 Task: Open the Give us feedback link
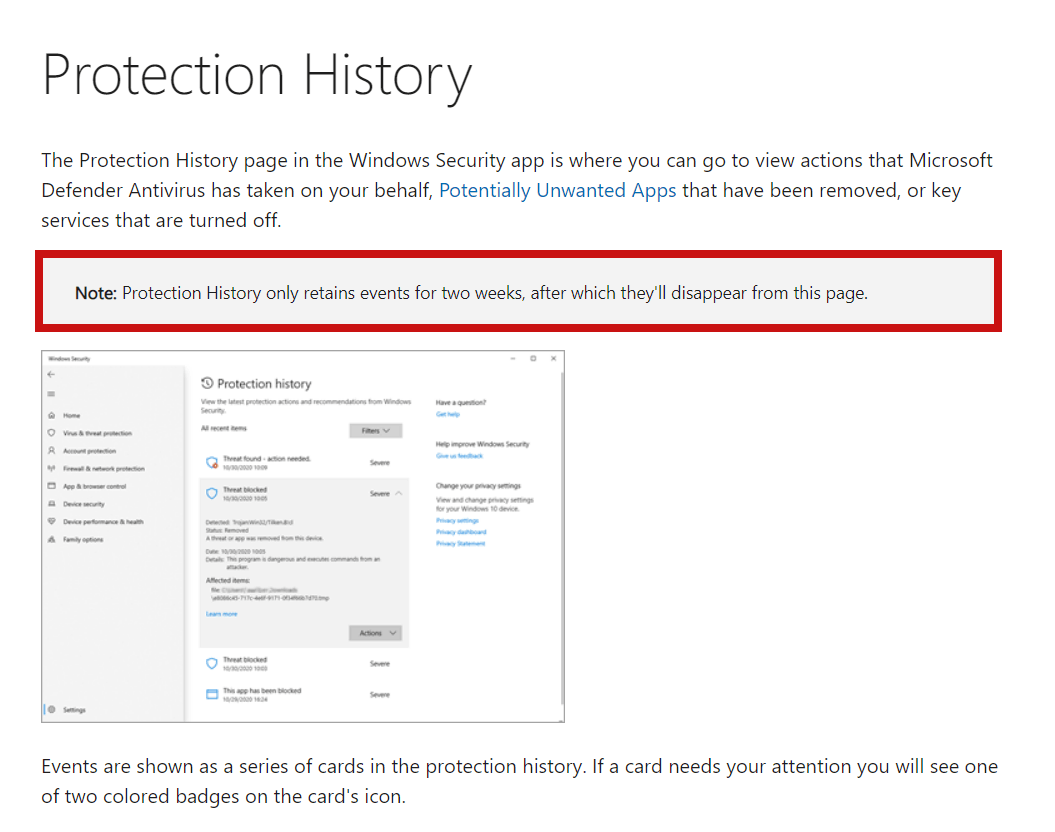coord(460,456)
